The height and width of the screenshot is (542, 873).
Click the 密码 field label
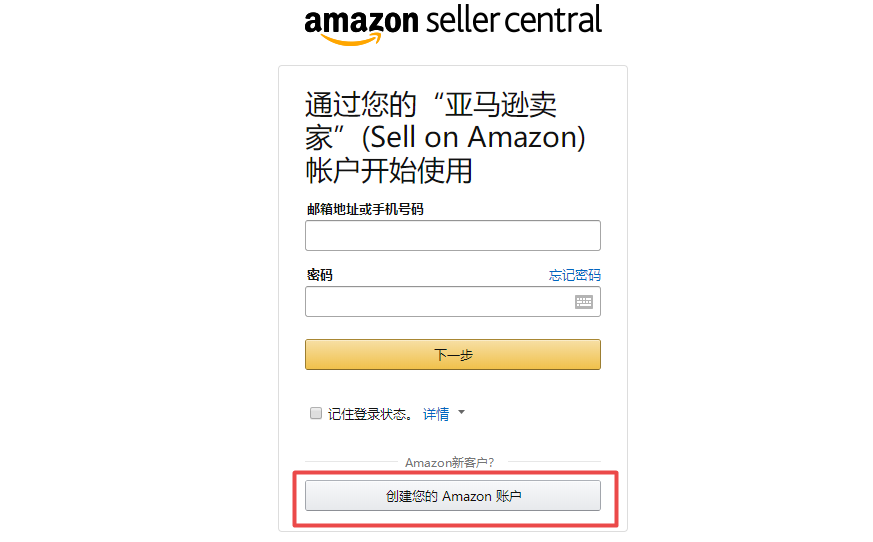coord(320,275)
